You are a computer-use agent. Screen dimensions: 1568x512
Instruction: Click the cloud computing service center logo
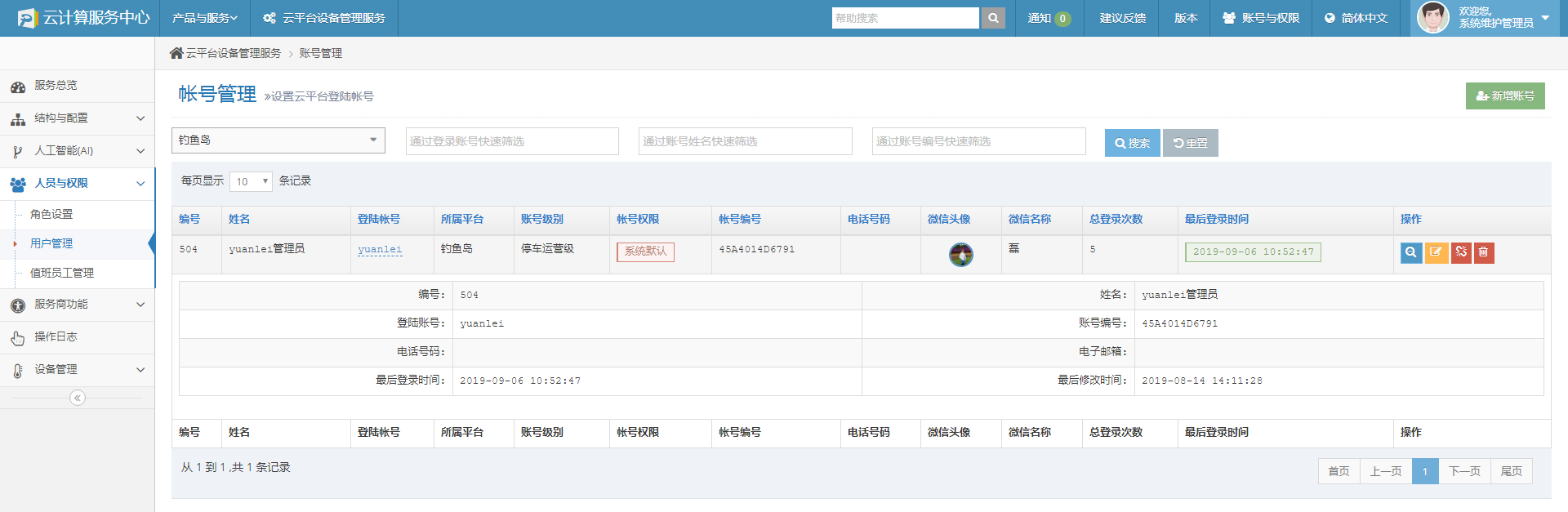(x=83, y=18)
